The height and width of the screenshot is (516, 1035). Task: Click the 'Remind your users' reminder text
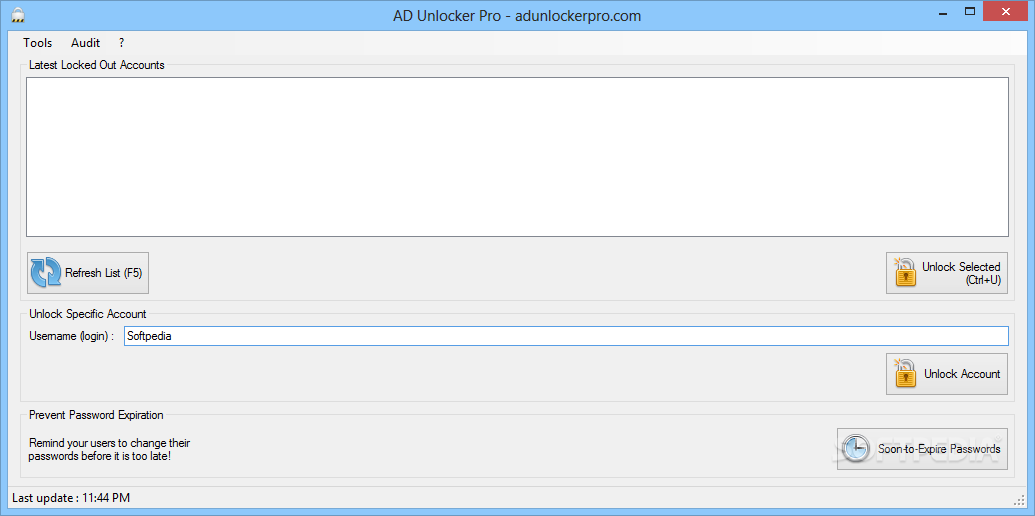click(x=110, y=449)
